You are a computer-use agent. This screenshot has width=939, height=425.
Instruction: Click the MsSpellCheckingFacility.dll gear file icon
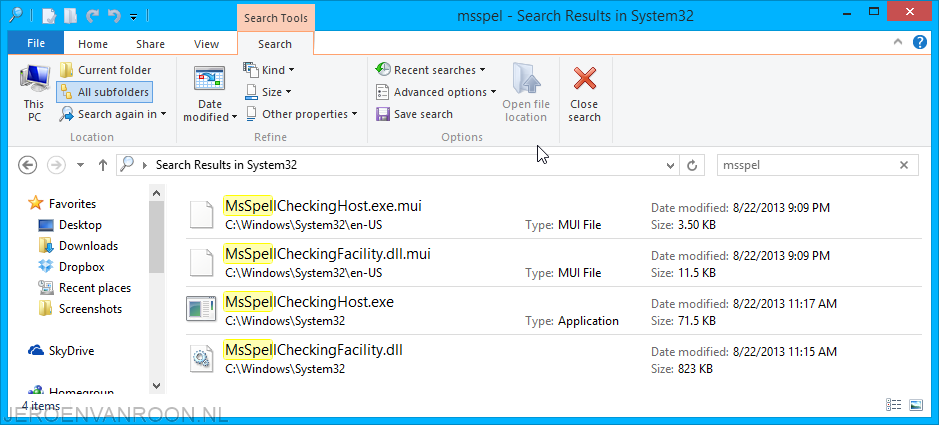point(201,359)
